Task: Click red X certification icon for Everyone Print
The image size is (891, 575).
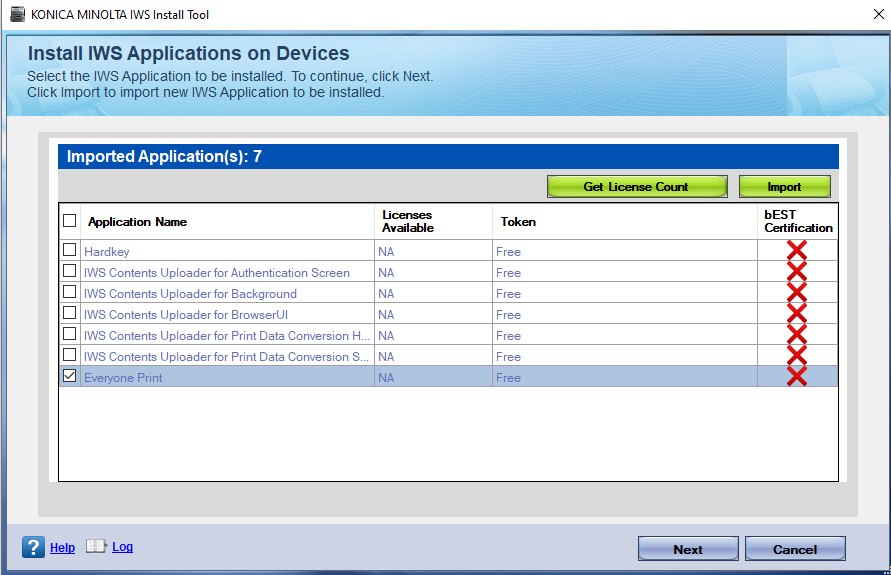Action: coord(796,376)
